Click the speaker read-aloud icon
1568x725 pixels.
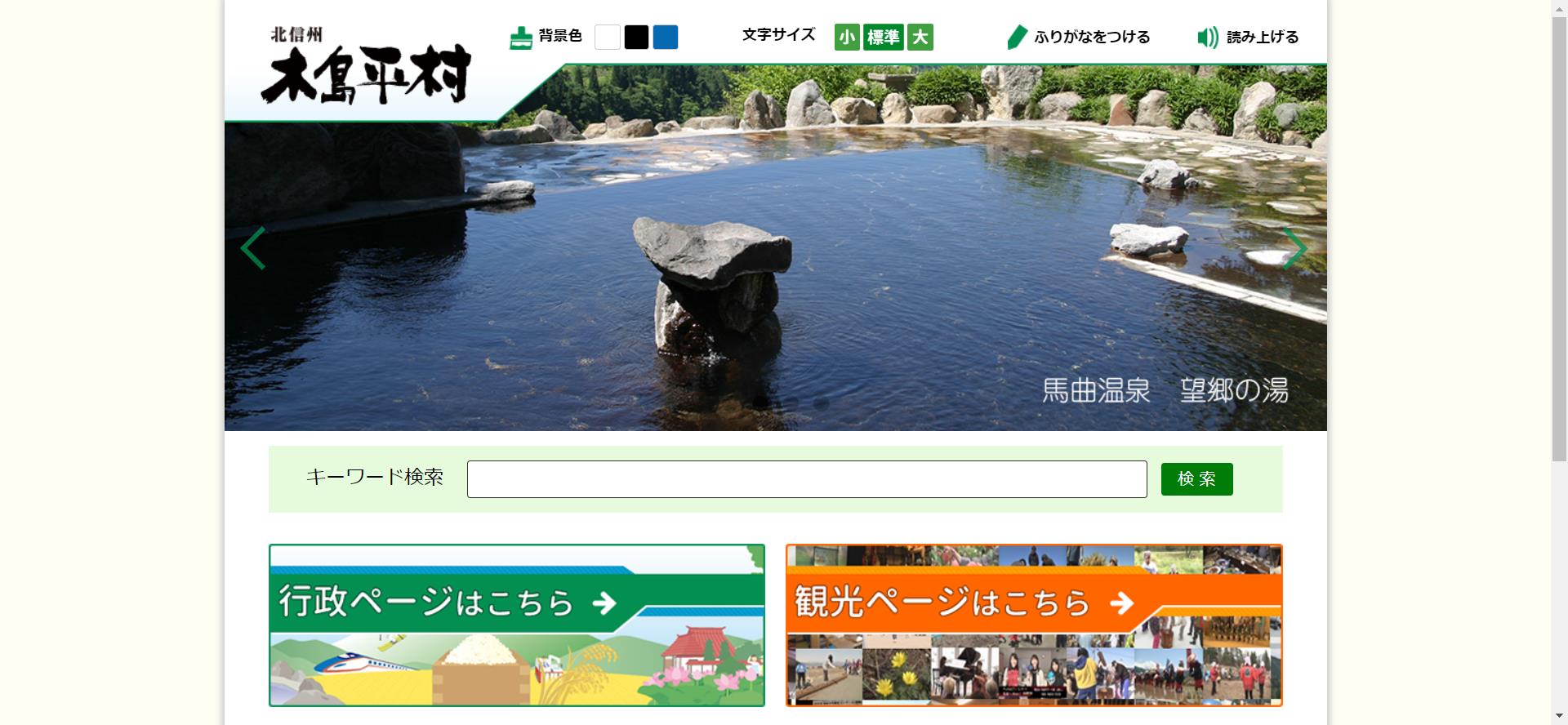click(x=1208, y=37)
